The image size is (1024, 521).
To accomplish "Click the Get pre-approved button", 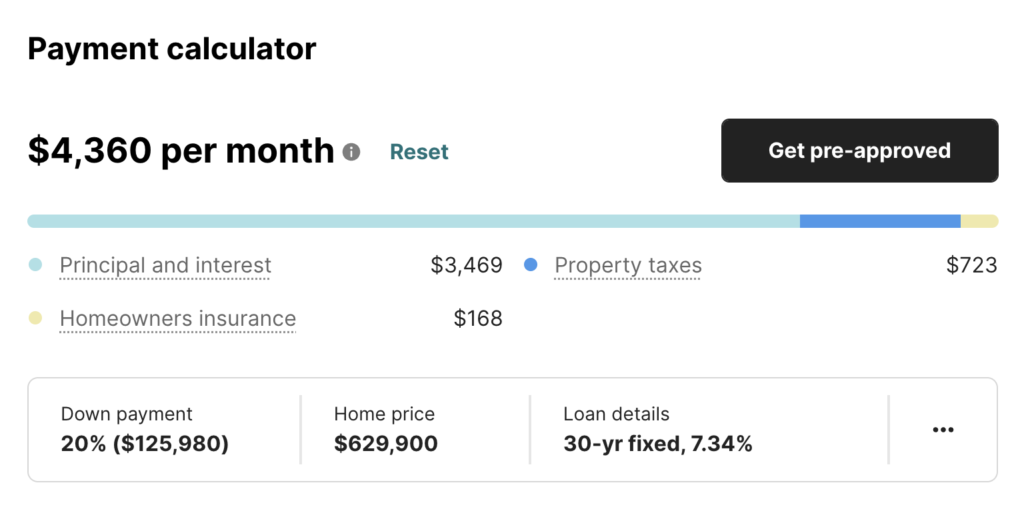I will click(x=859, y=150).
